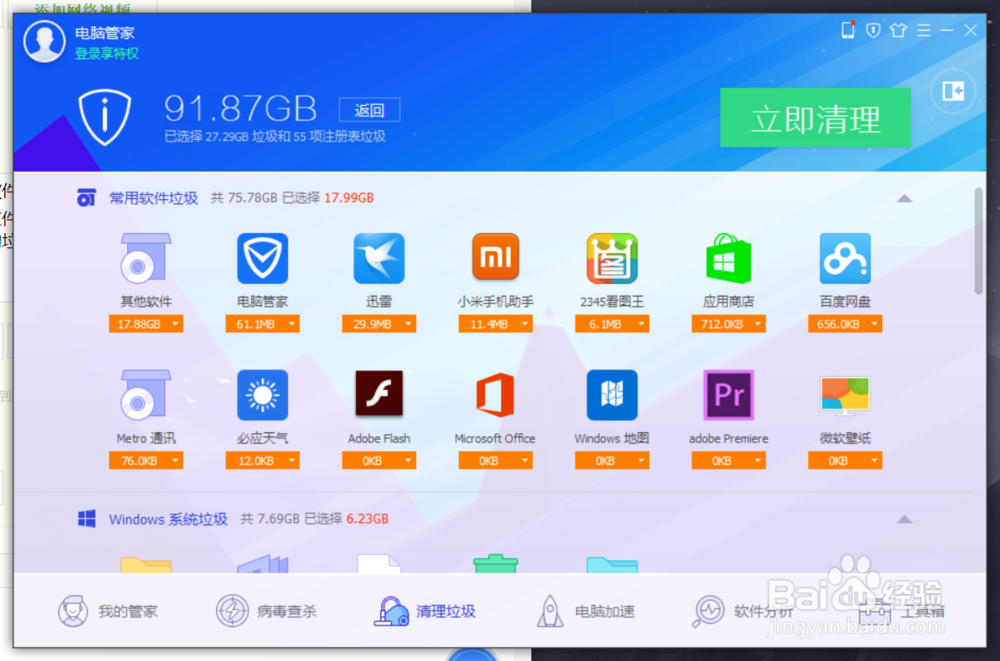Open the main menu hamburger icon
Image resolution: width=1000 pixels, height=661 pixels.
[x=923, y=30]
